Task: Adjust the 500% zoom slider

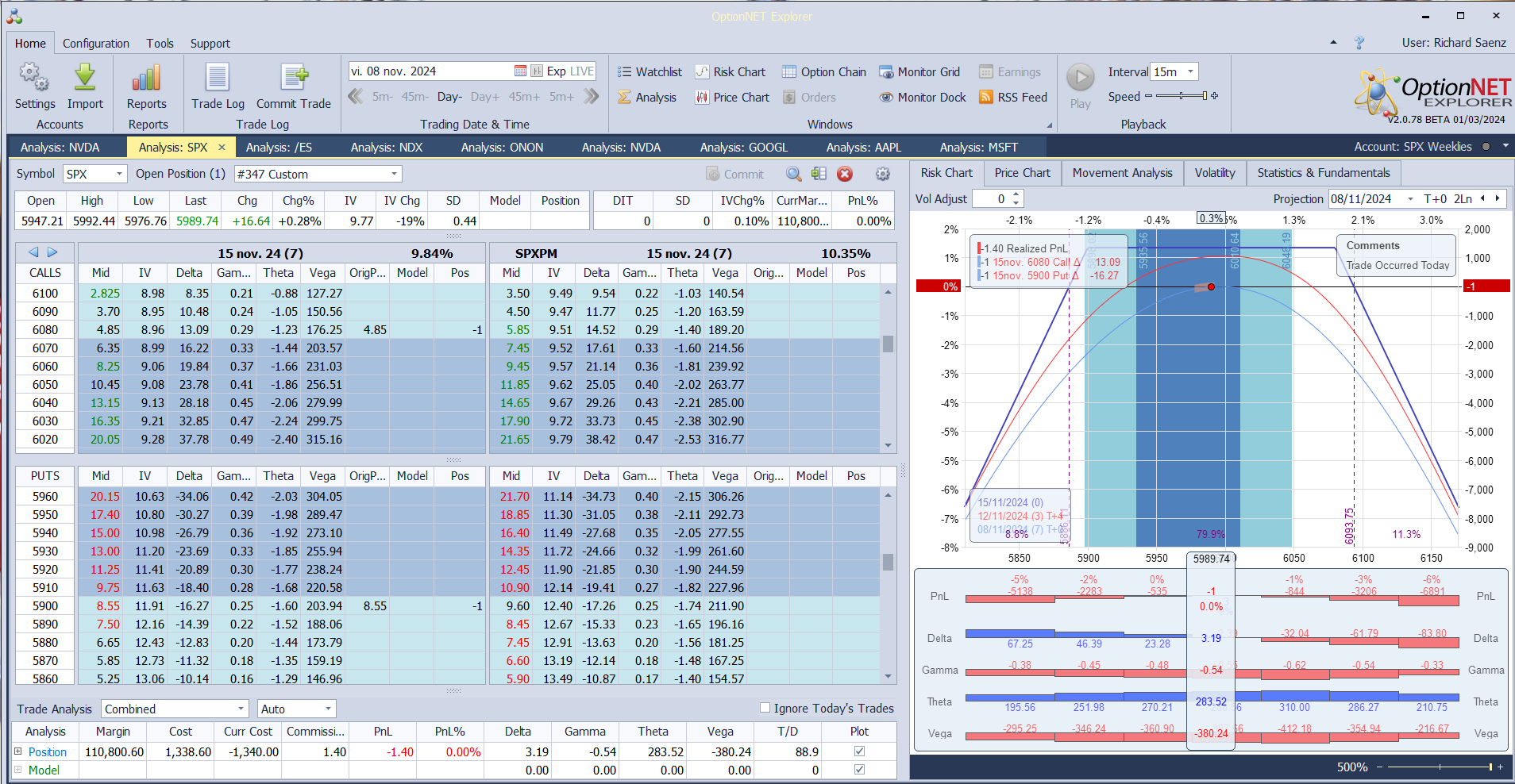Action: (x=1440, y=767)
